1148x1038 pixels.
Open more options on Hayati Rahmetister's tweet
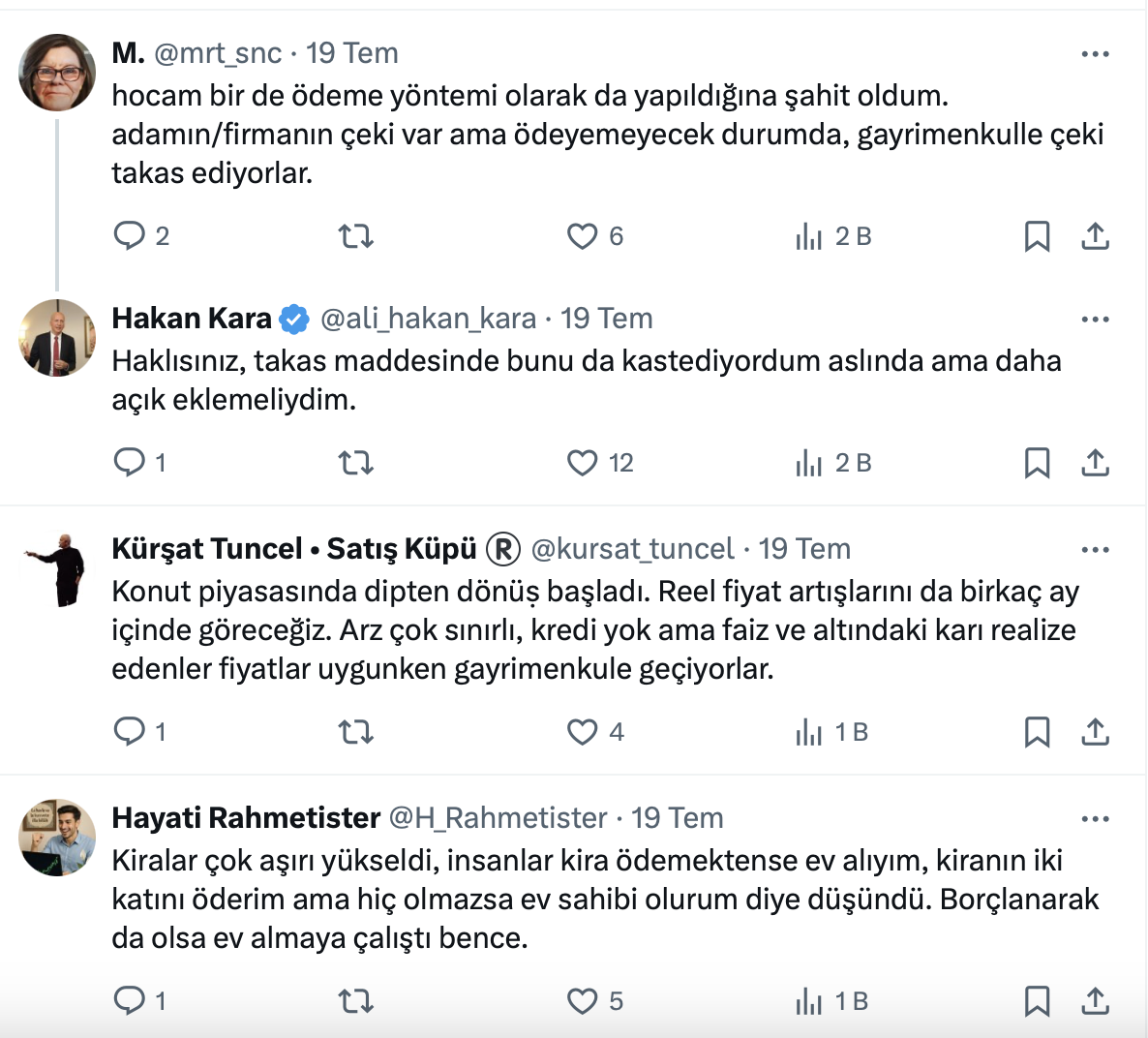click(x=1095, y=819)
